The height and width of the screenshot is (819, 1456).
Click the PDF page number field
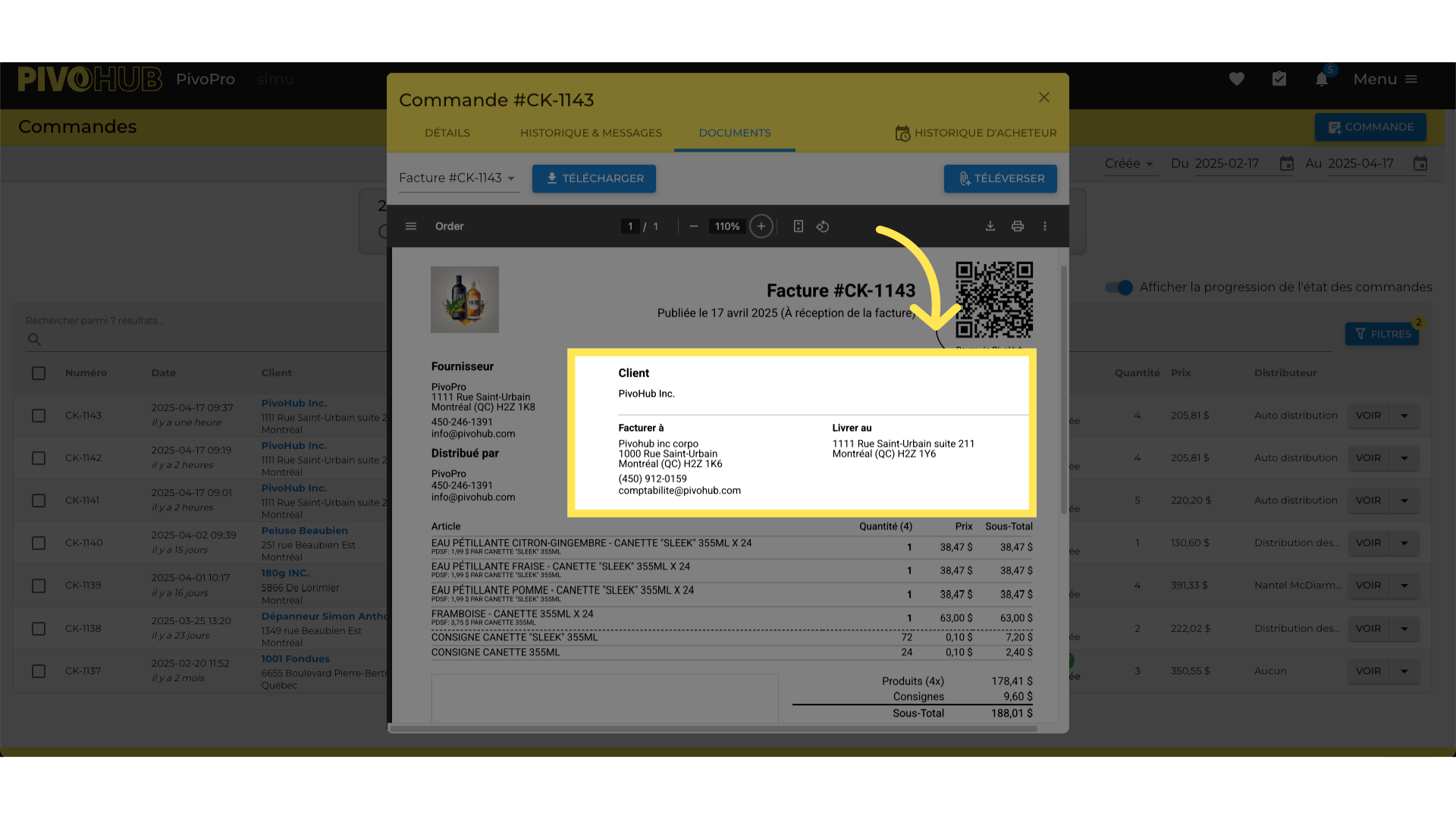point(630,226)
